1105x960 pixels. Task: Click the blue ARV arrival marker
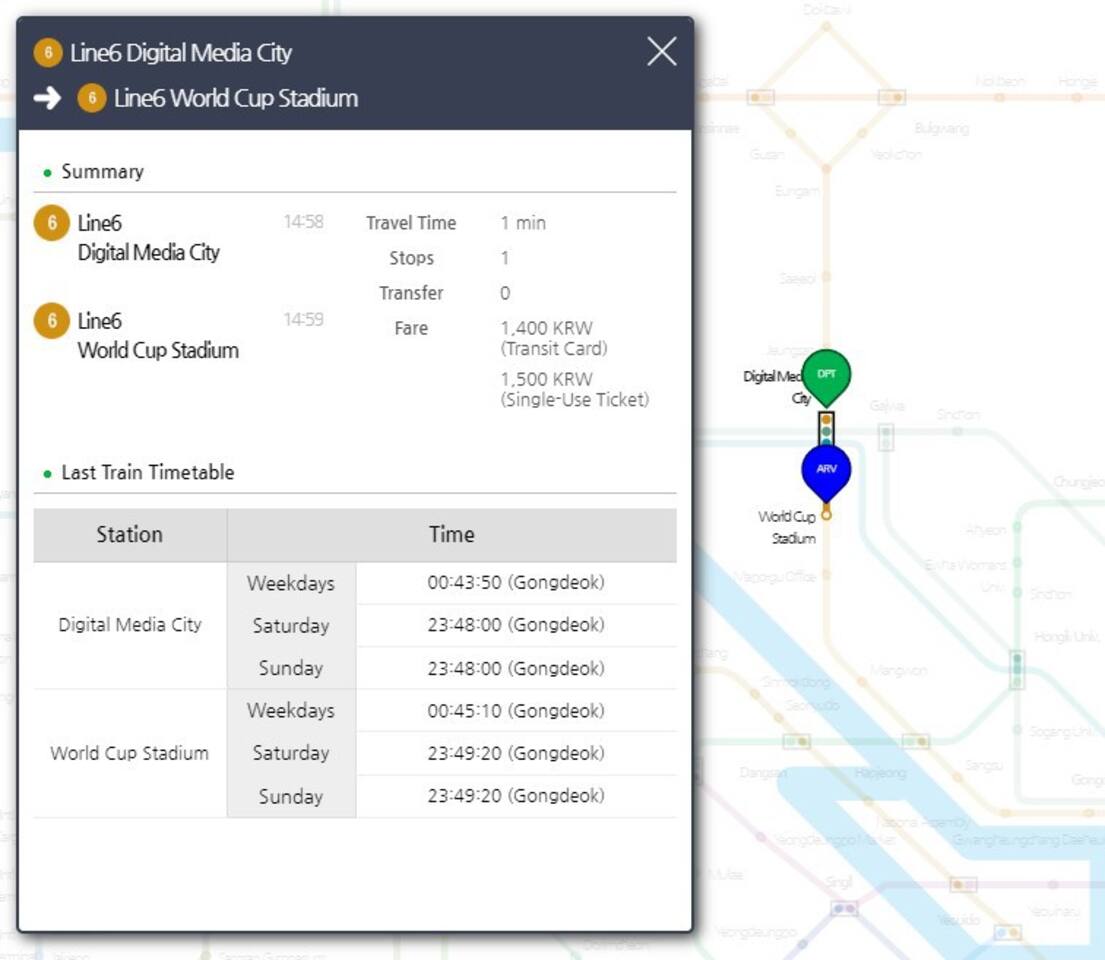[x=826, y=470]
